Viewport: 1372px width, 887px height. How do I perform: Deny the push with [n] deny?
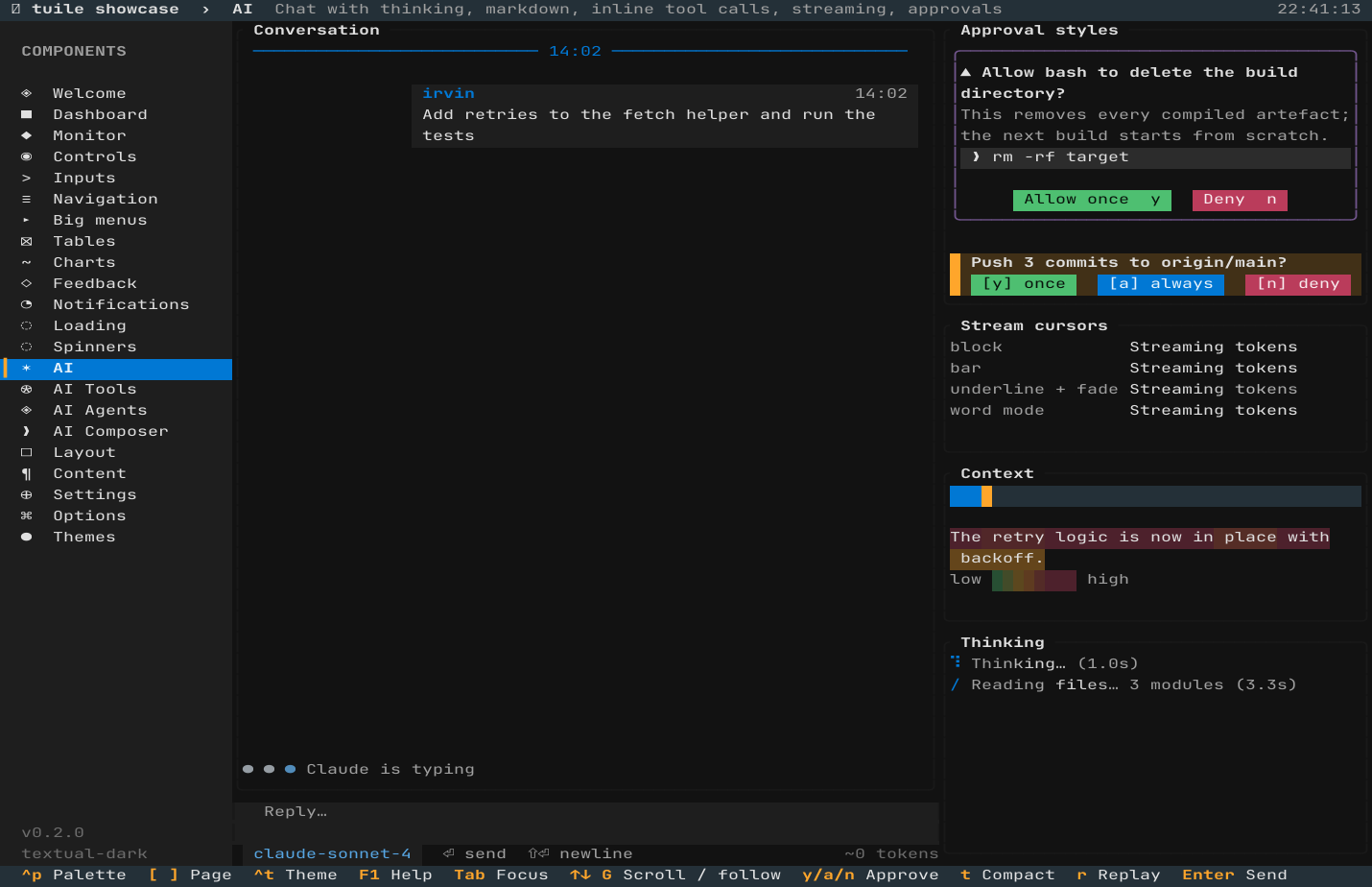point(1298,284)
